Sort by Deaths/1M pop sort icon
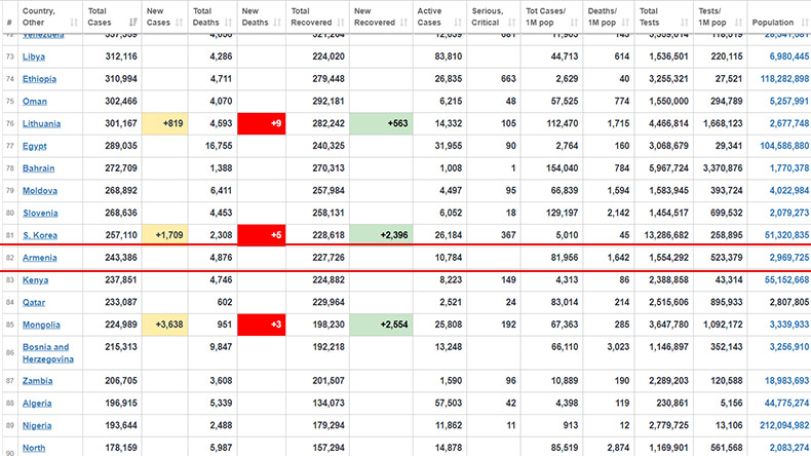 (625, 22)
